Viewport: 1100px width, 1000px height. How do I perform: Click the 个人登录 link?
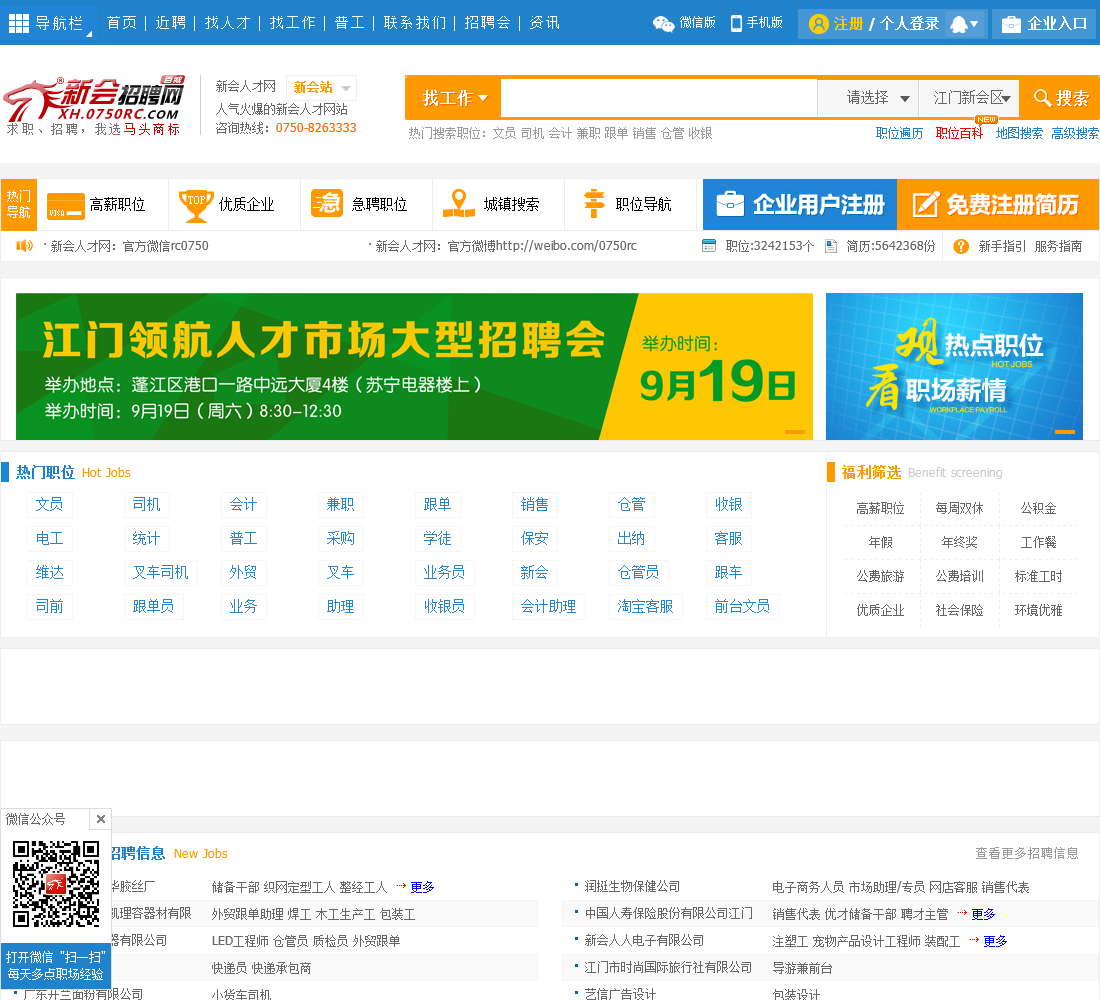click(x=909, y=24)
